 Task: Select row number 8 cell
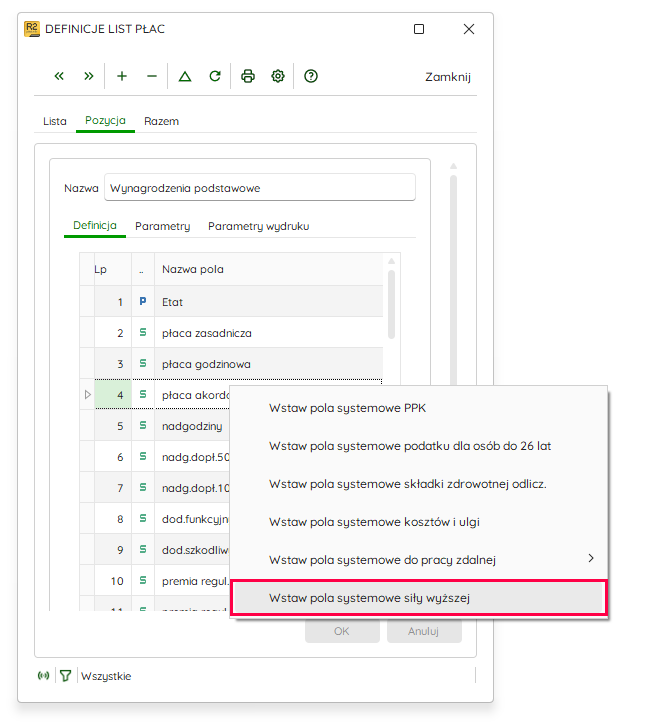tap(113, 519)
